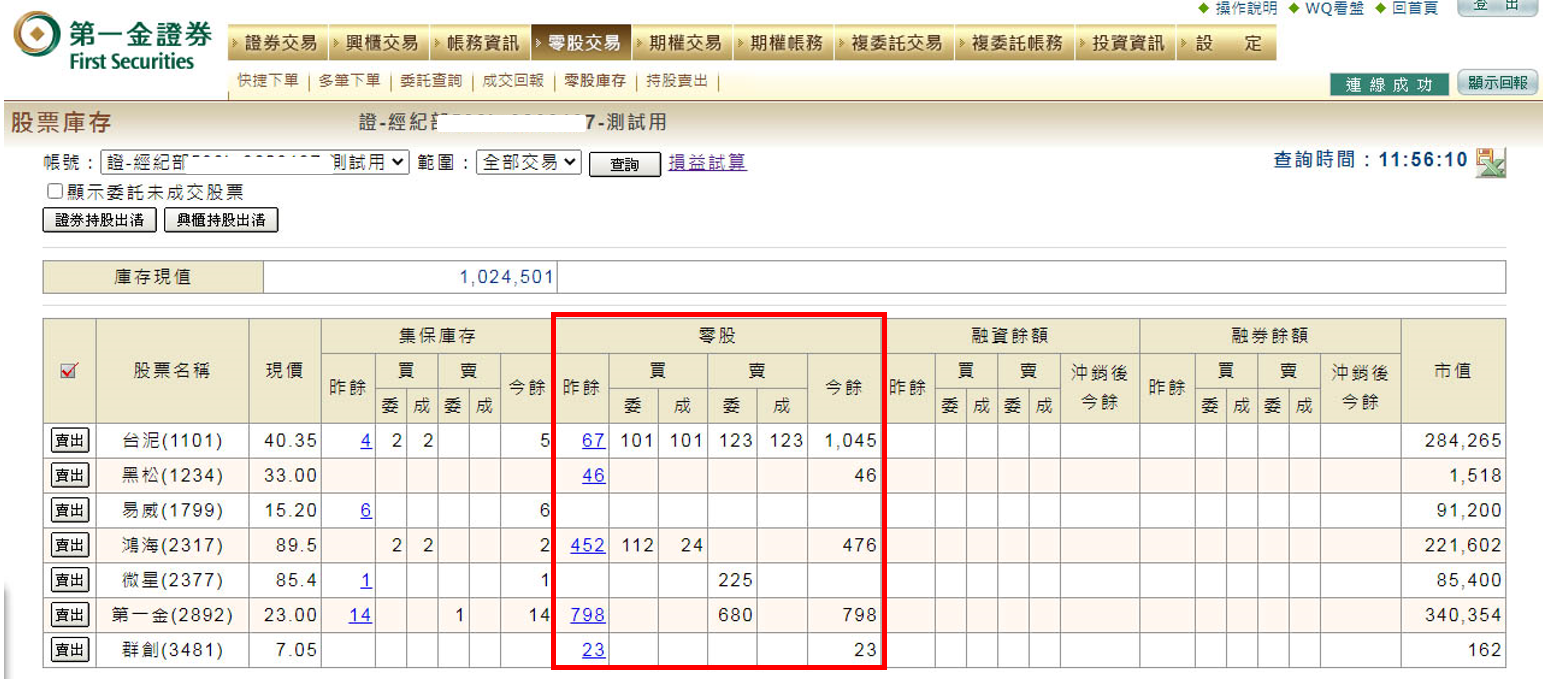Click 證券持股出清 button
This screenshot has width=1543, height=679.
coord(99,220)
